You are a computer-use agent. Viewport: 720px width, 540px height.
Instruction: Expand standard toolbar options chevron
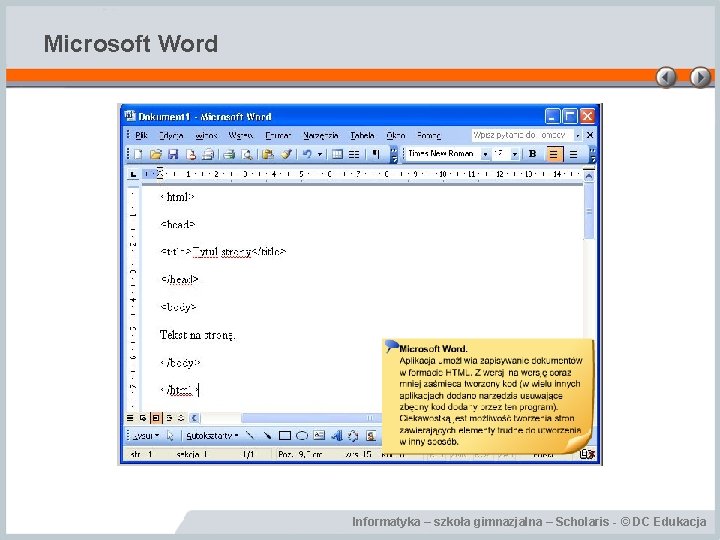394,154
